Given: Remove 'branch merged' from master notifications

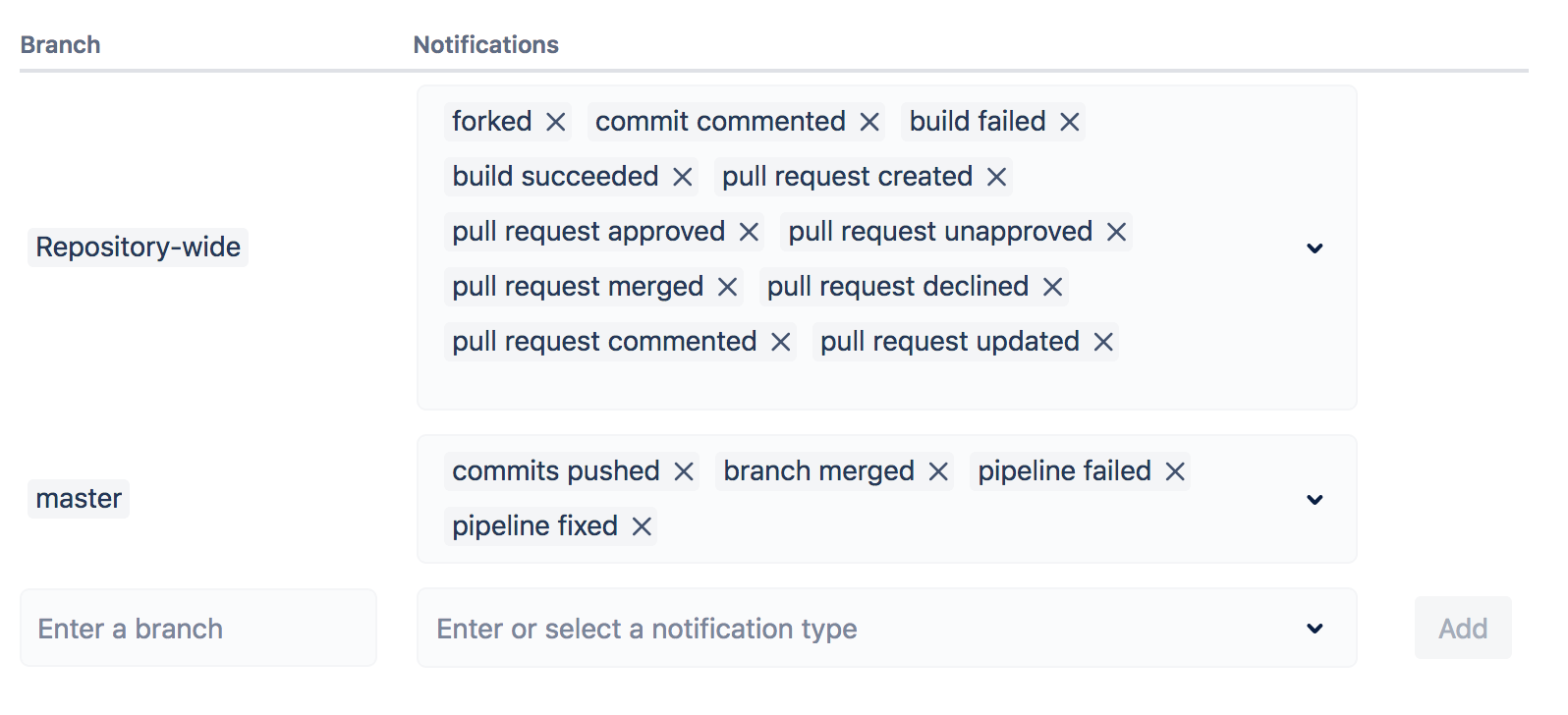Looking at the screenshot, I should [x=939, y=471].
